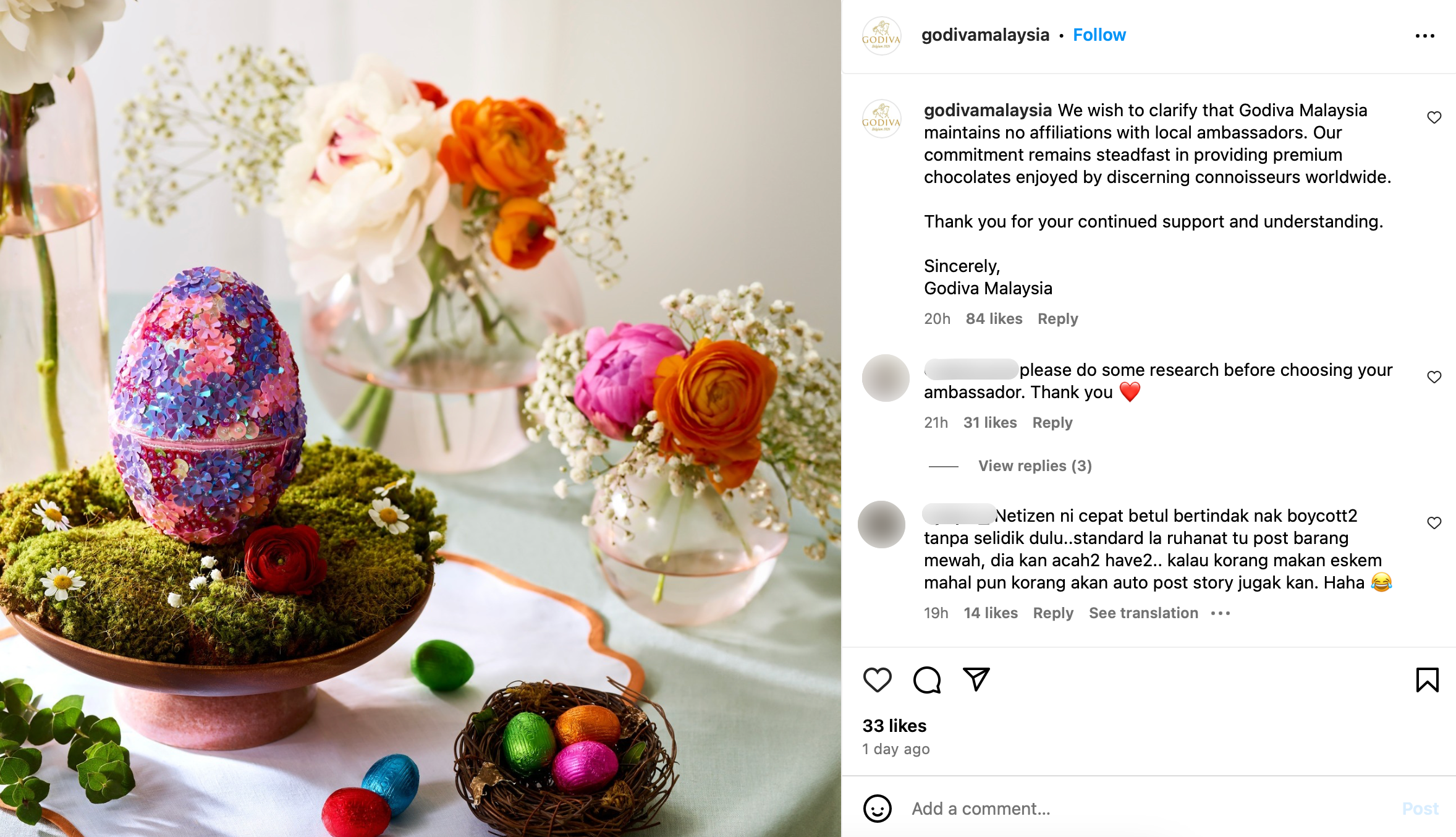Save post with bookmark icon

[1427, 680]
